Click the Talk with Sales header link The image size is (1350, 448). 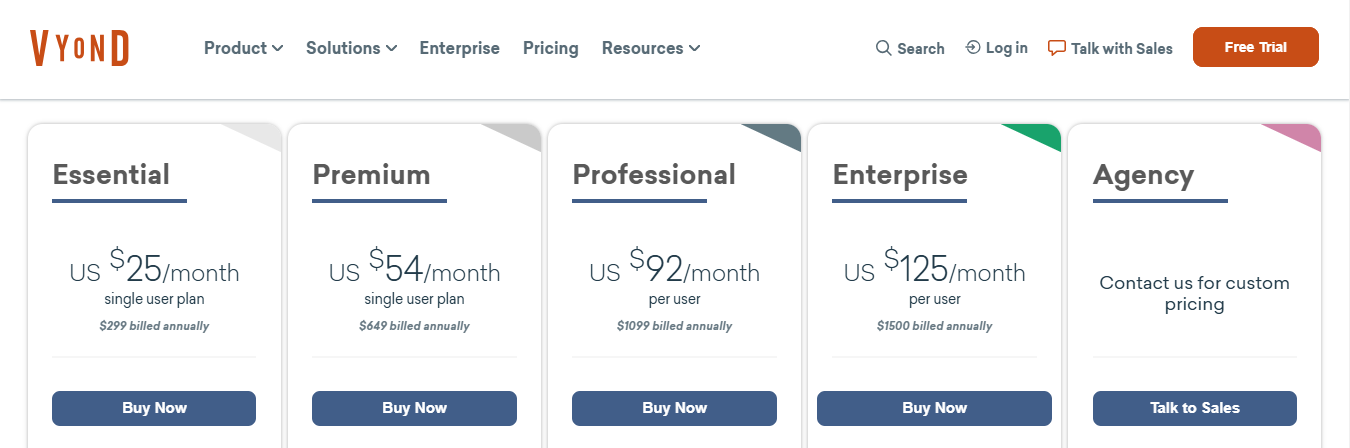1121,48
